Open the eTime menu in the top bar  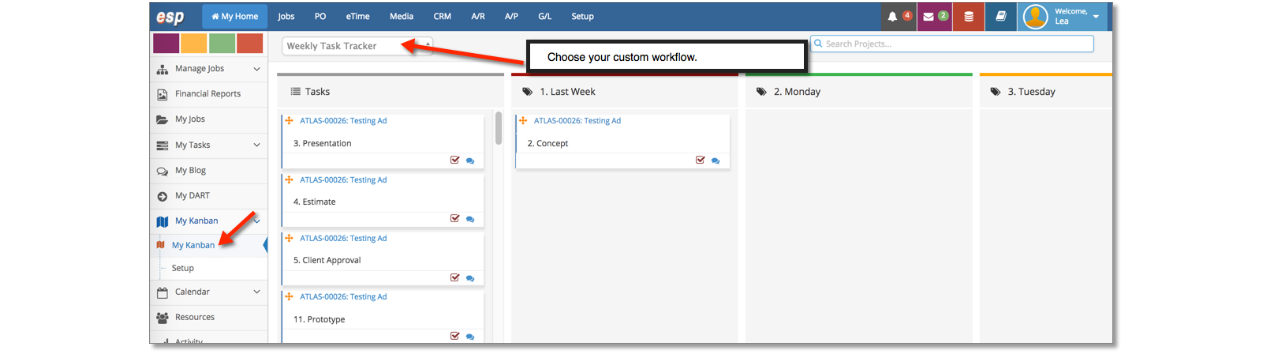point(357,17)
